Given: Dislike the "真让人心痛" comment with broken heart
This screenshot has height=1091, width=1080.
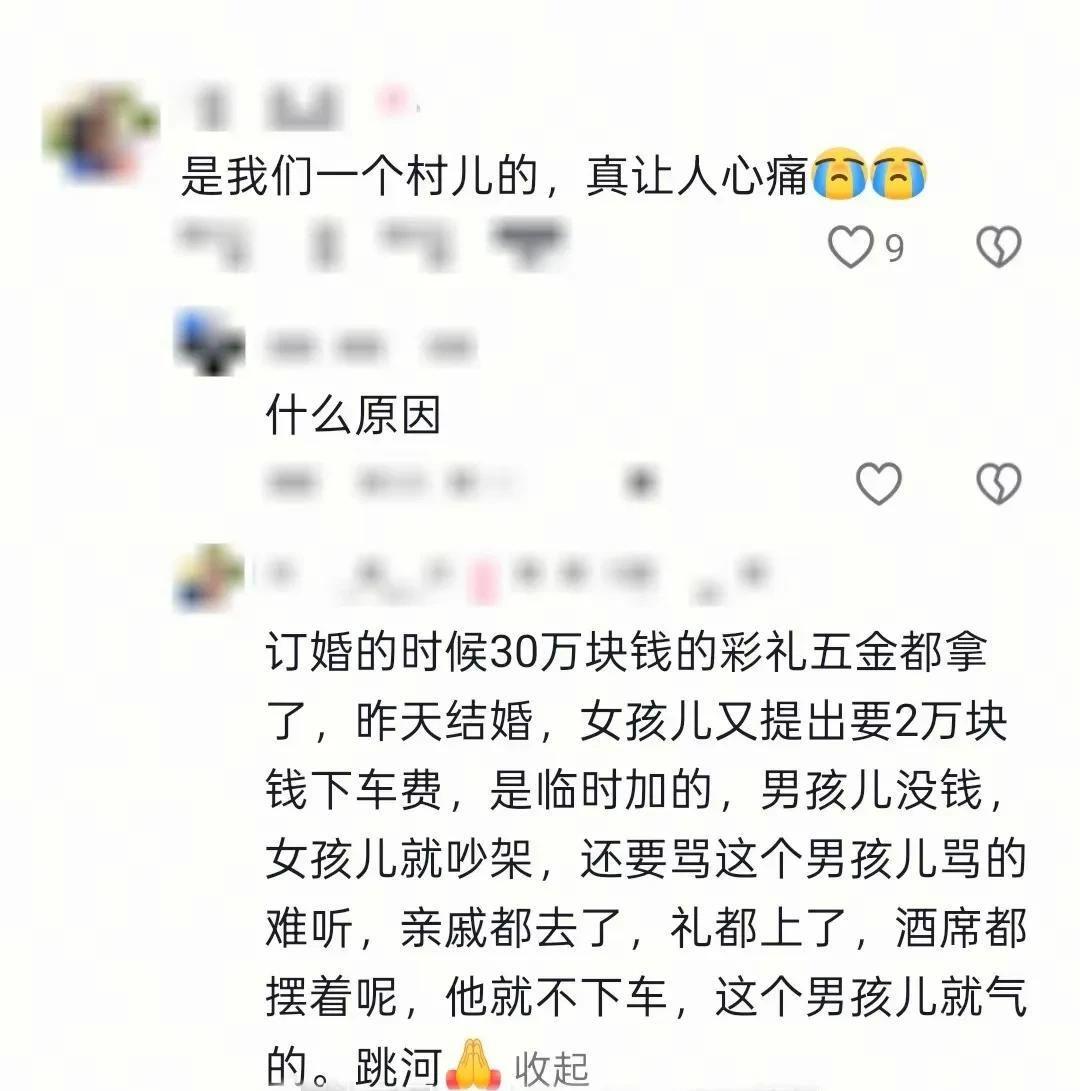Looking at the screenshot, I should [x=999, y=247].
